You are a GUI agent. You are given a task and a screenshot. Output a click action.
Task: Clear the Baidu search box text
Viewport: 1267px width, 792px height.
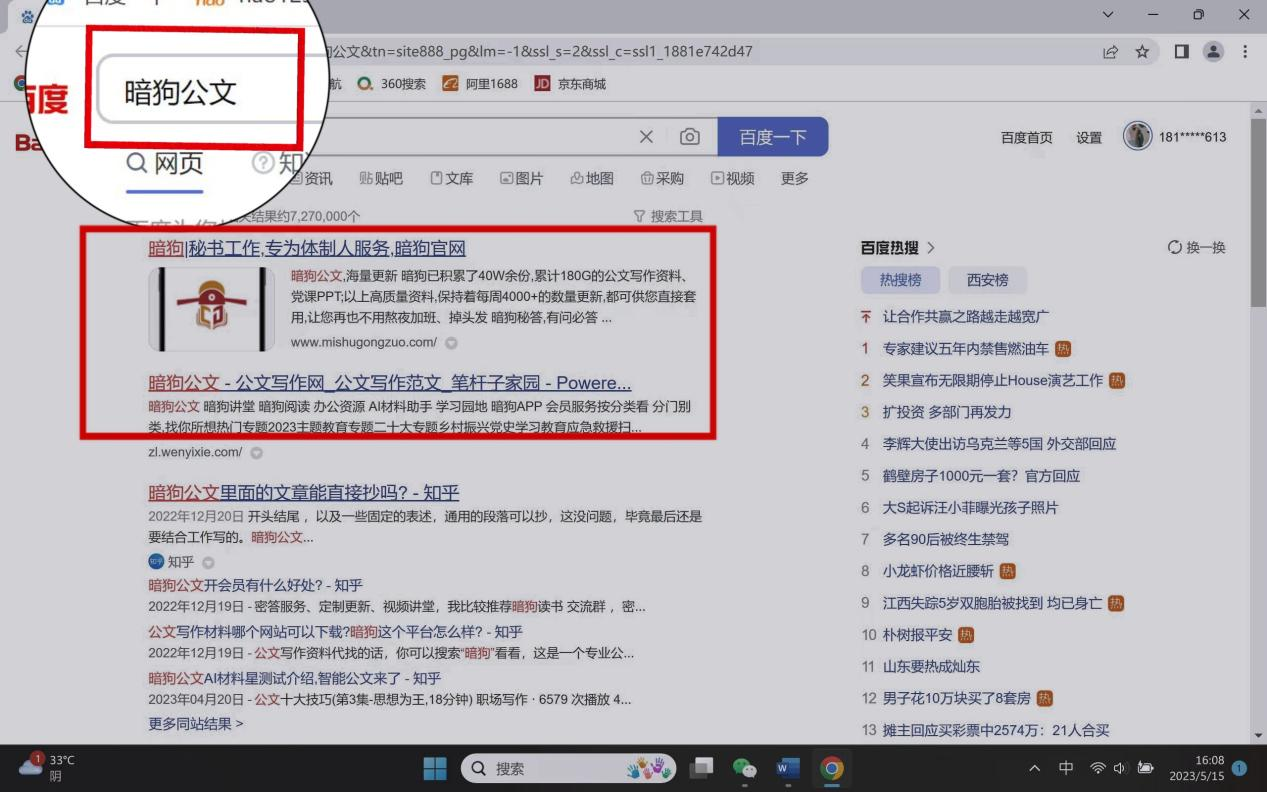click(646, 137)
